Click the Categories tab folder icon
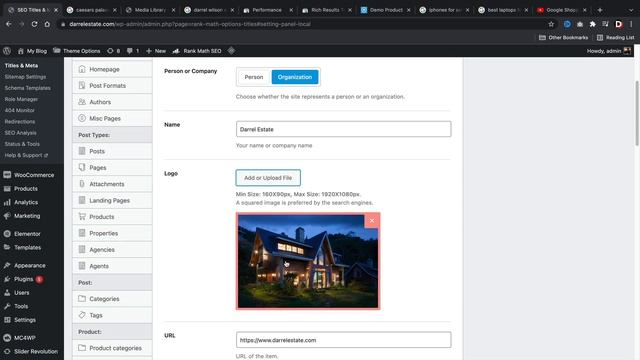The height and width of the screenshot is (360, 640). [82, 298]
